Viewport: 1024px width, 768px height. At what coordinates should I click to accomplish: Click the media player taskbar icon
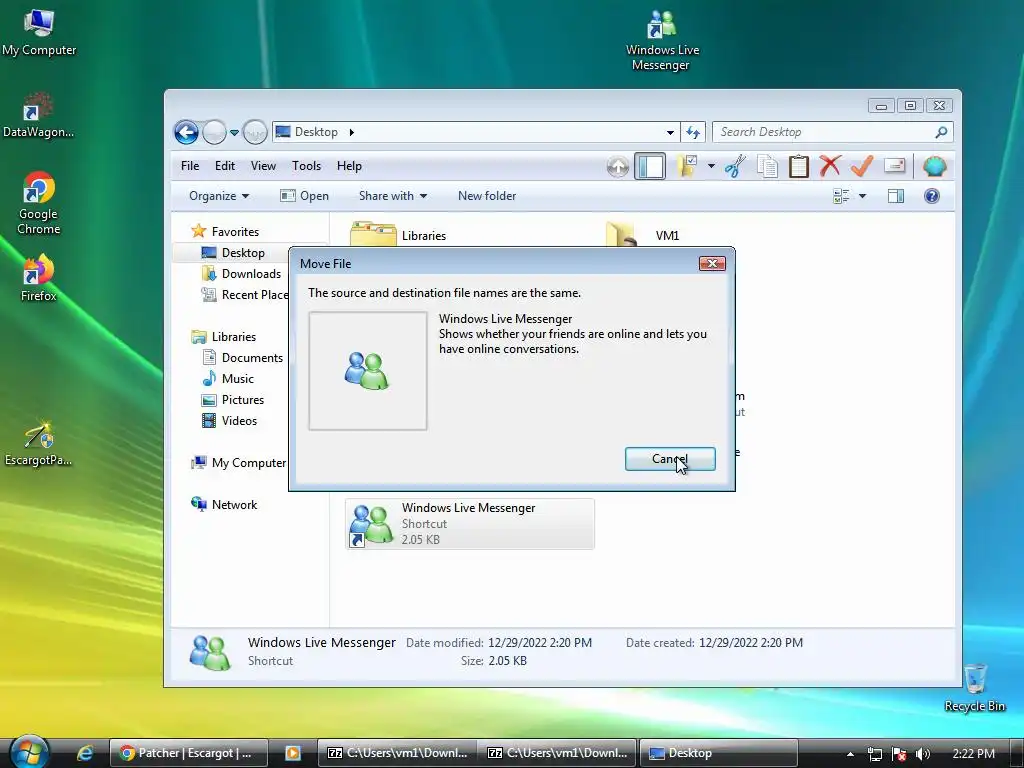(293, 753)
